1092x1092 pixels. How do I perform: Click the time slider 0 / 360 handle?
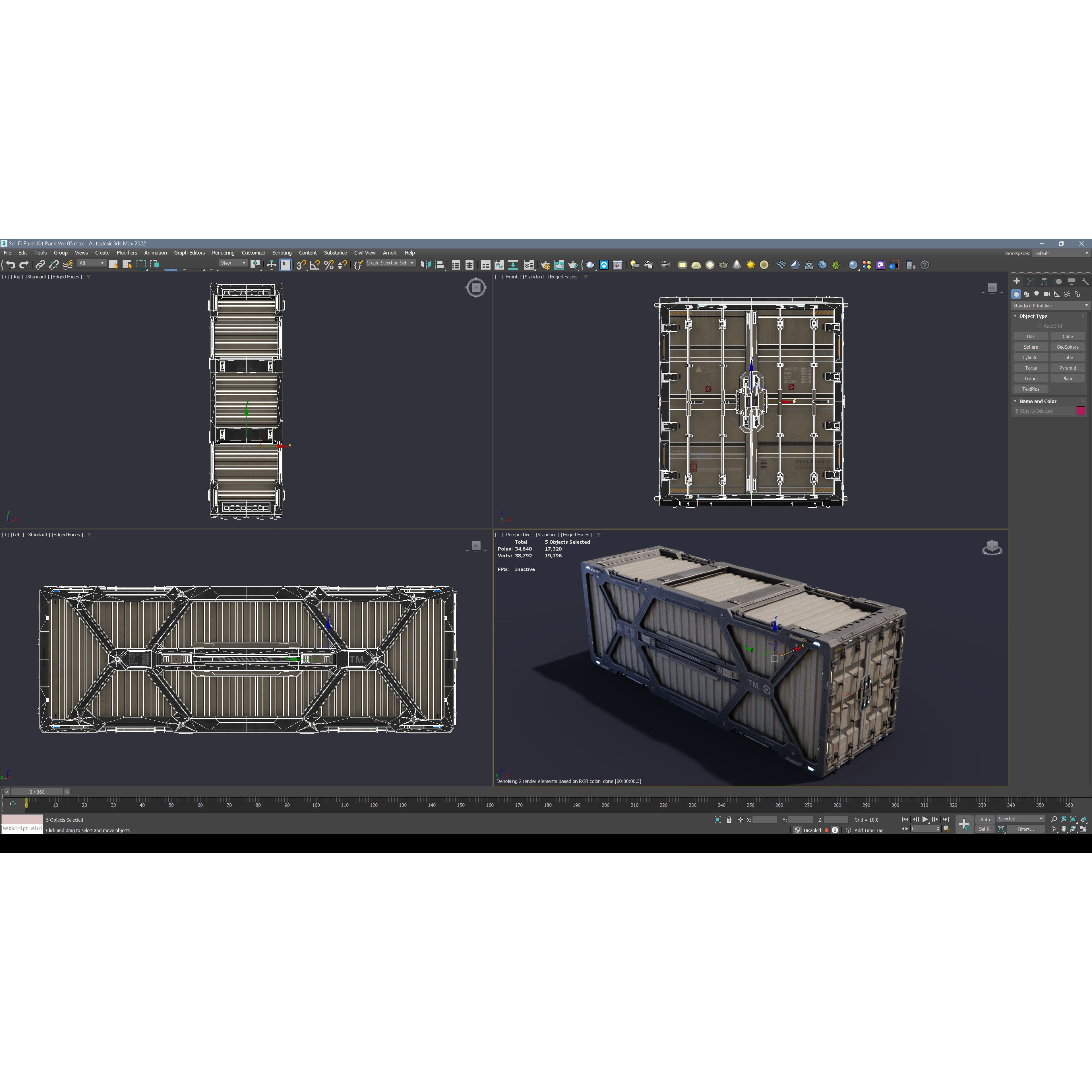coord(37,792)
